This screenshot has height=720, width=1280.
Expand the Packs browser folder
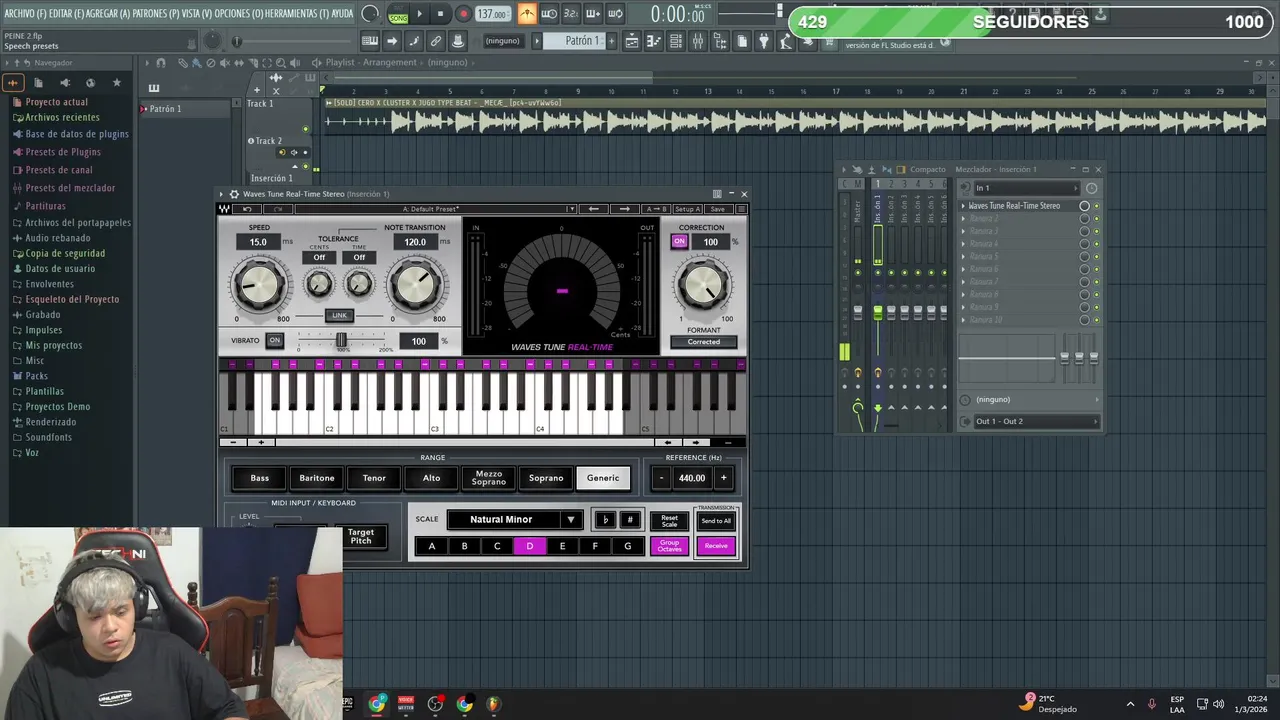coord(36,376)
